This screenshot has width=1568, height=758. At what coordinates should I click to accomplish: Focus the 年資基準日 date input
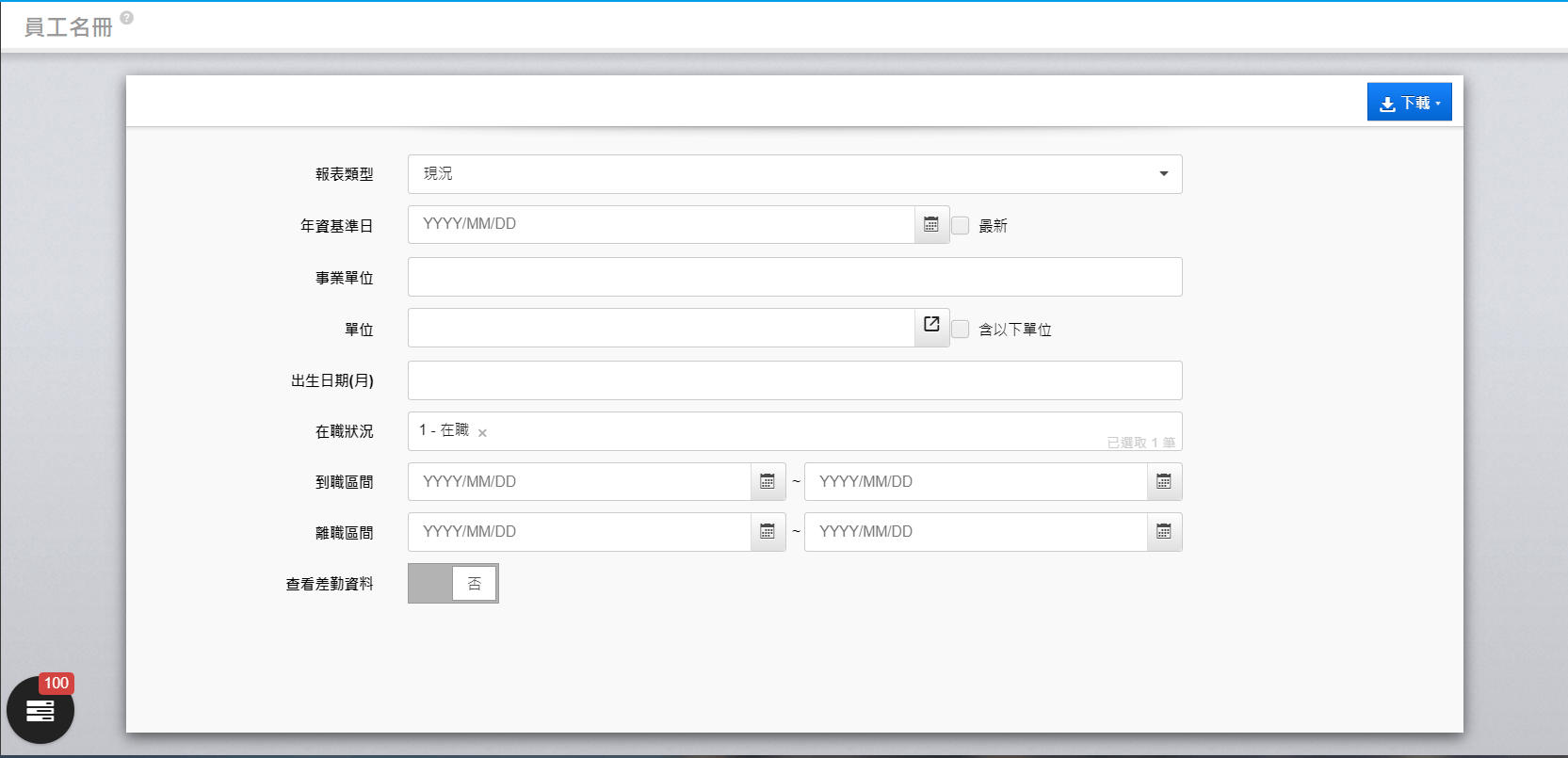coord(660,225)
